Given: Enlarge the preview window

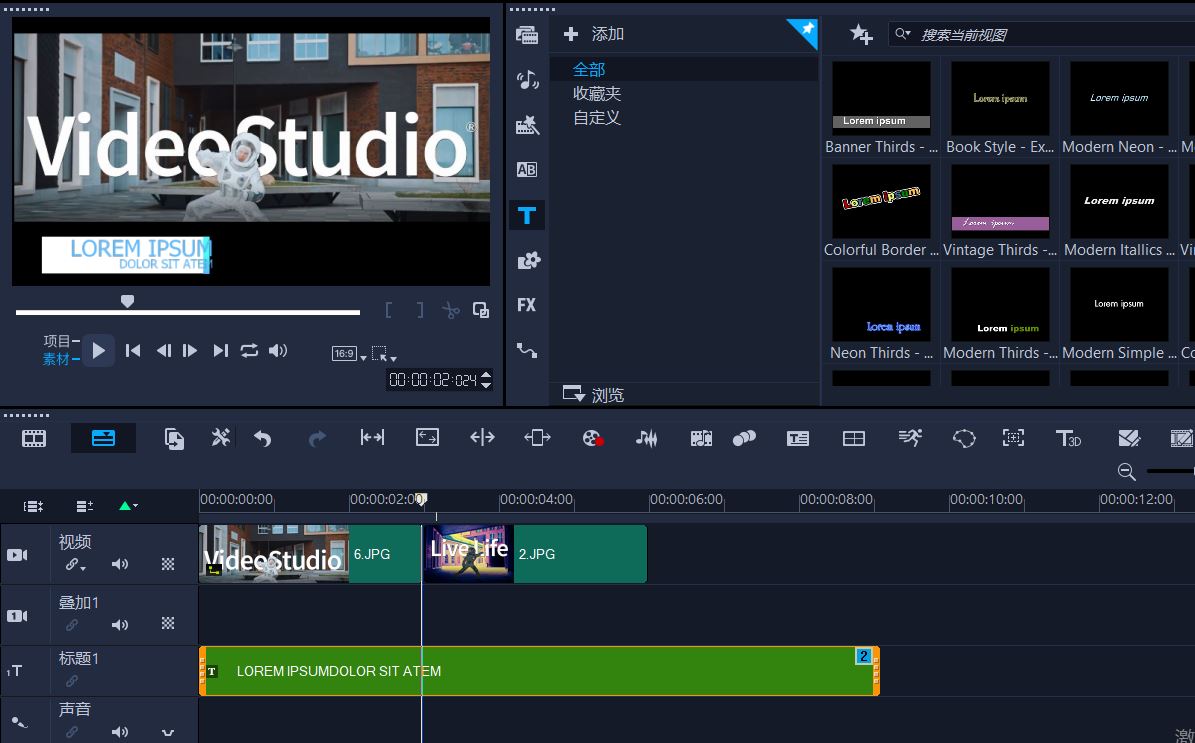Looking at the screenshot, I should point(481,310).
